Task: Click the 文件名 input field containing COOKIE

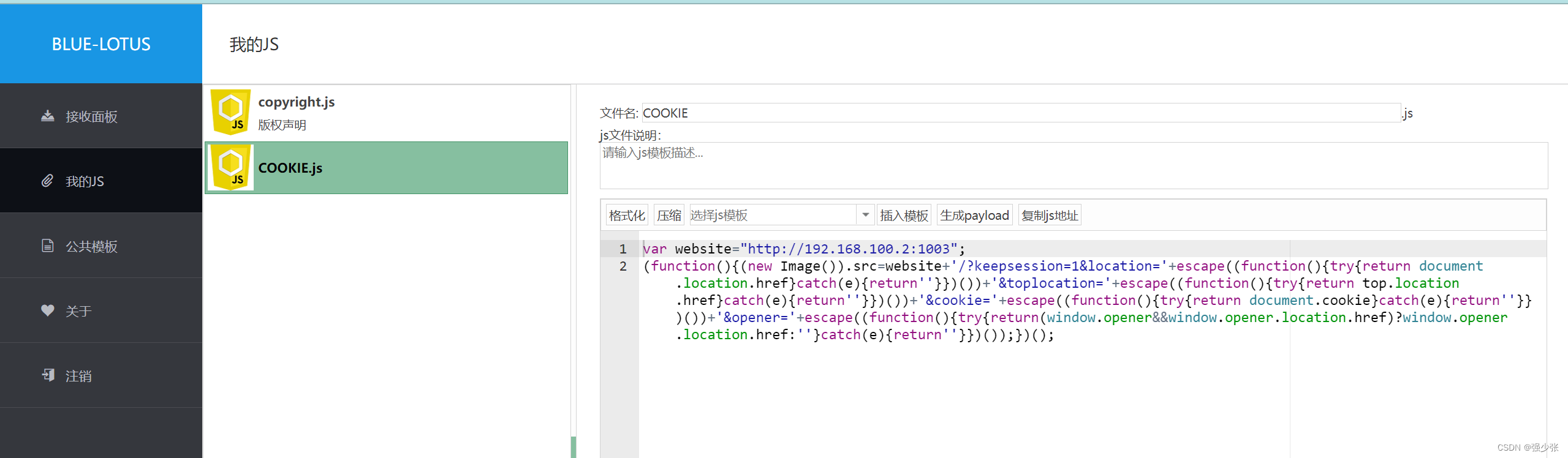Action: coord(1021,113)
